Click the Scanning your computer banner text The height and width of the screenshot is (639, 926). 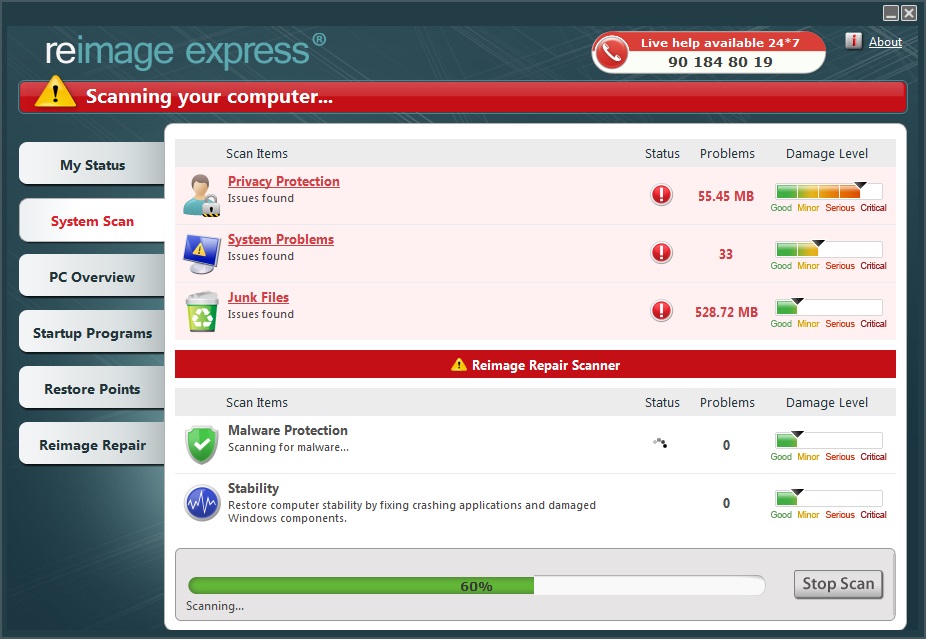click(209, 96)
